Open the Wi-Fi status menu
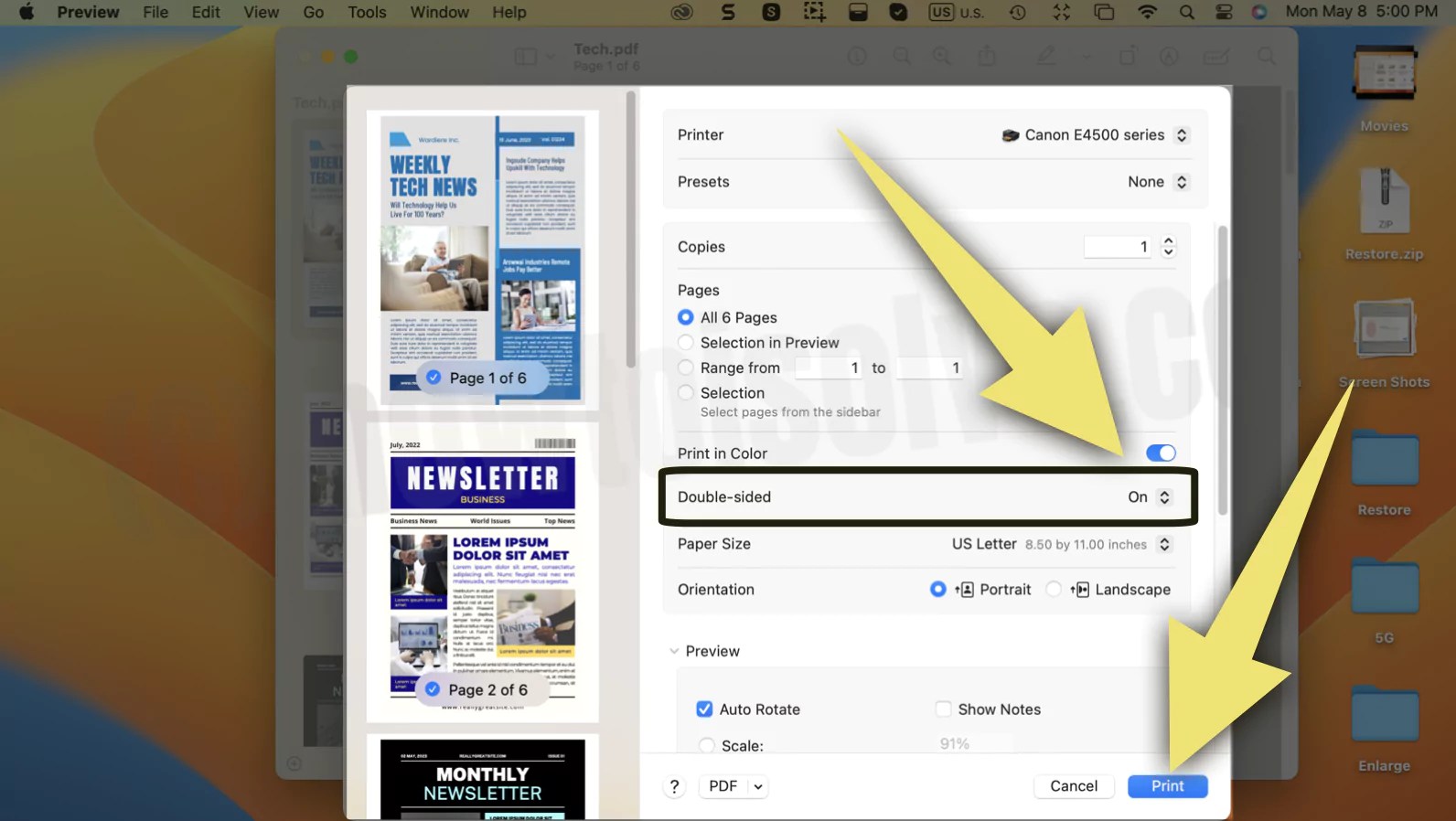 [1147, 12]
